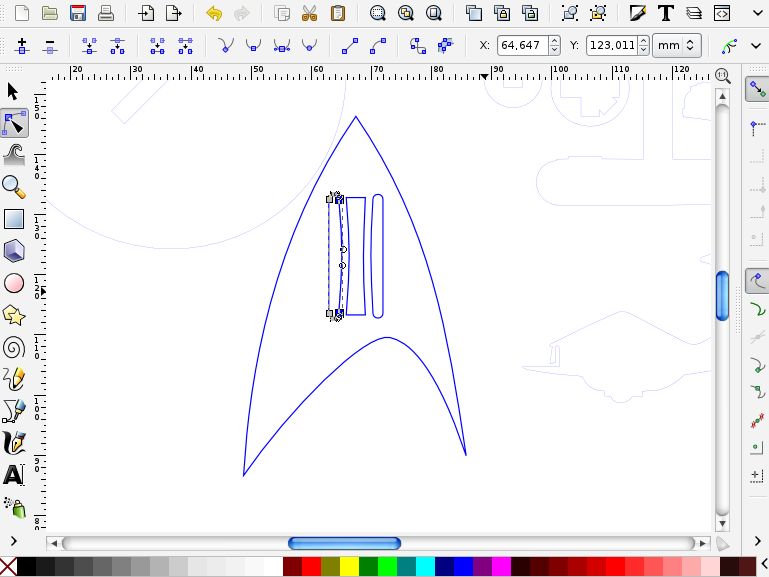The height and width of the screenshot is (577, 769).
Task: Decrease Y coordinate with stepper down arrow
Action: (643, 50)
